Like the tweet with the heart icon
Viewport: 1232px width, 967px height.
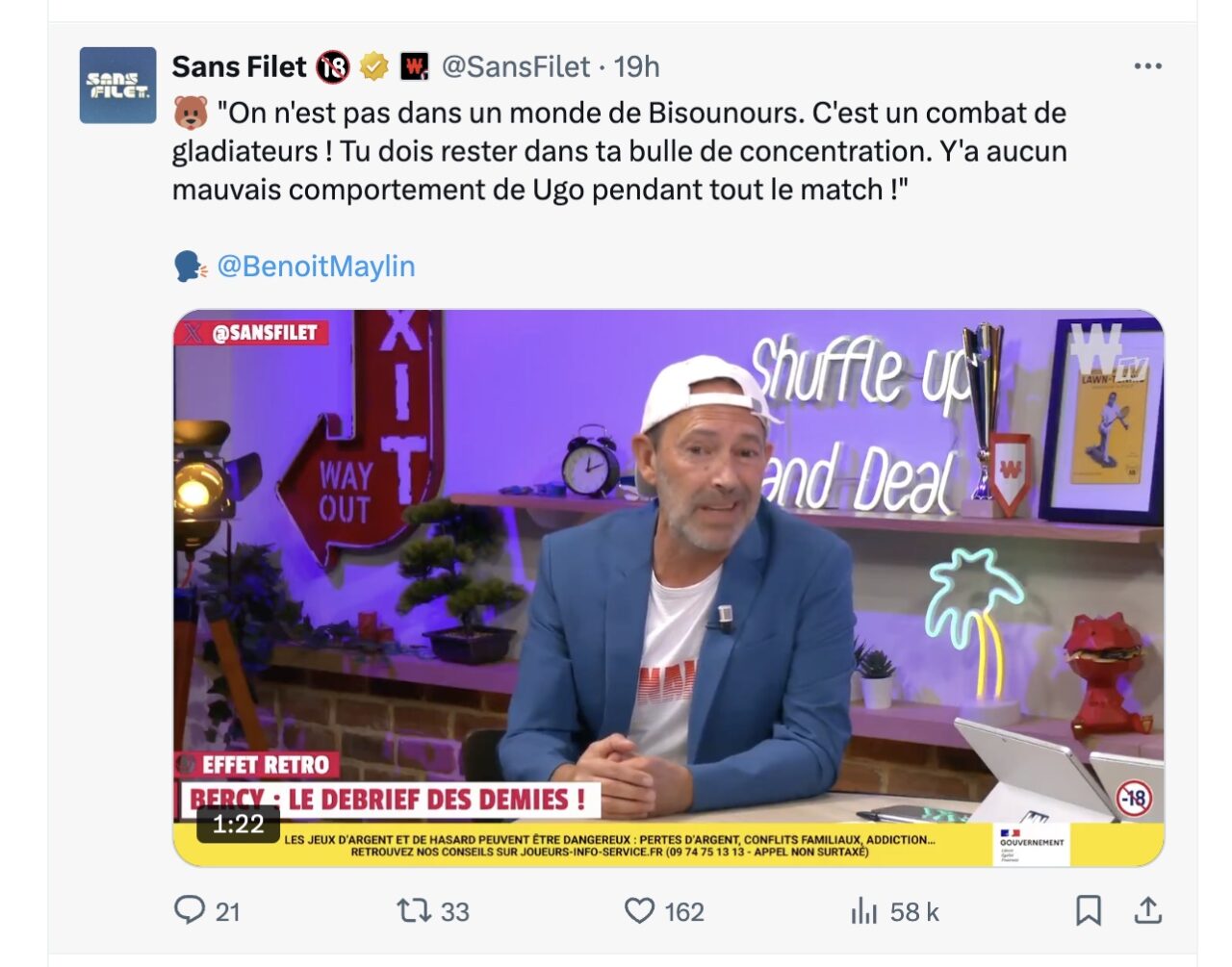pyautogui.click(x=639, y=910)
